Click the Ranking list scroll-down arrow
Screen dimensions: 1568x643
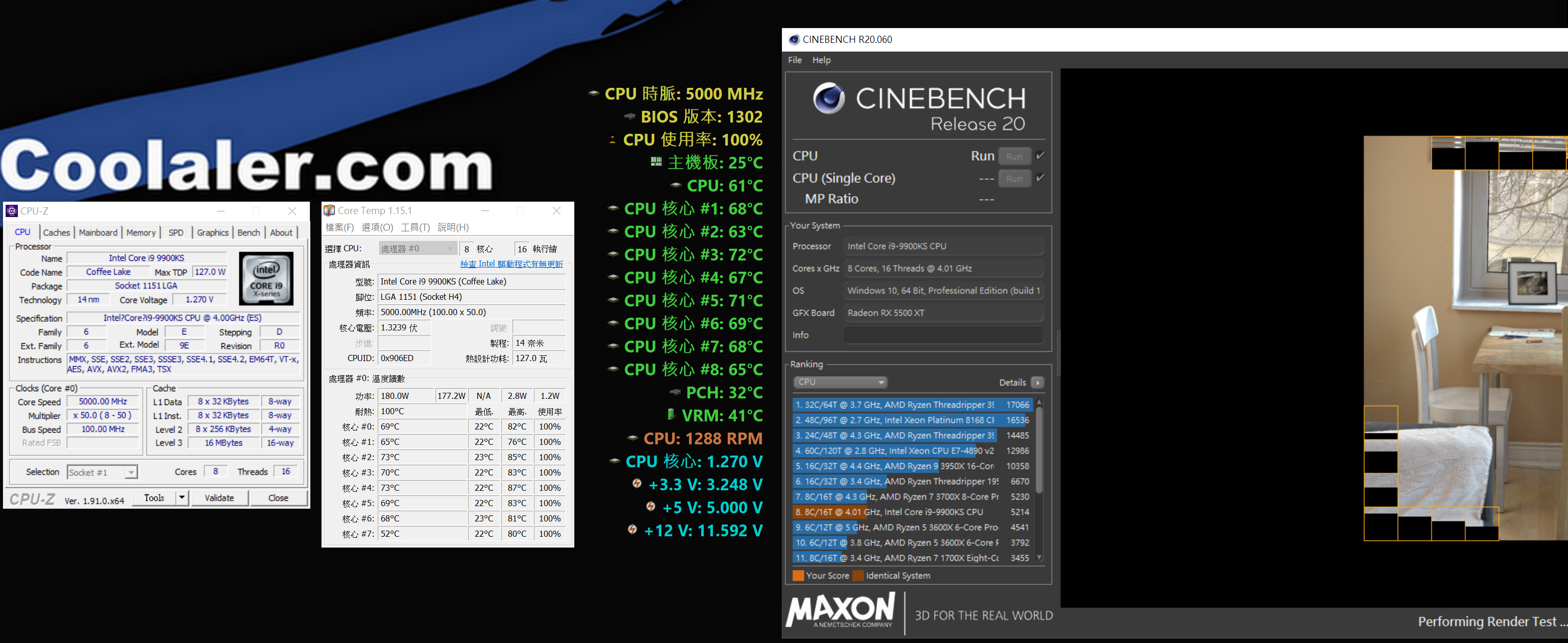click(x=1039, y=557)
